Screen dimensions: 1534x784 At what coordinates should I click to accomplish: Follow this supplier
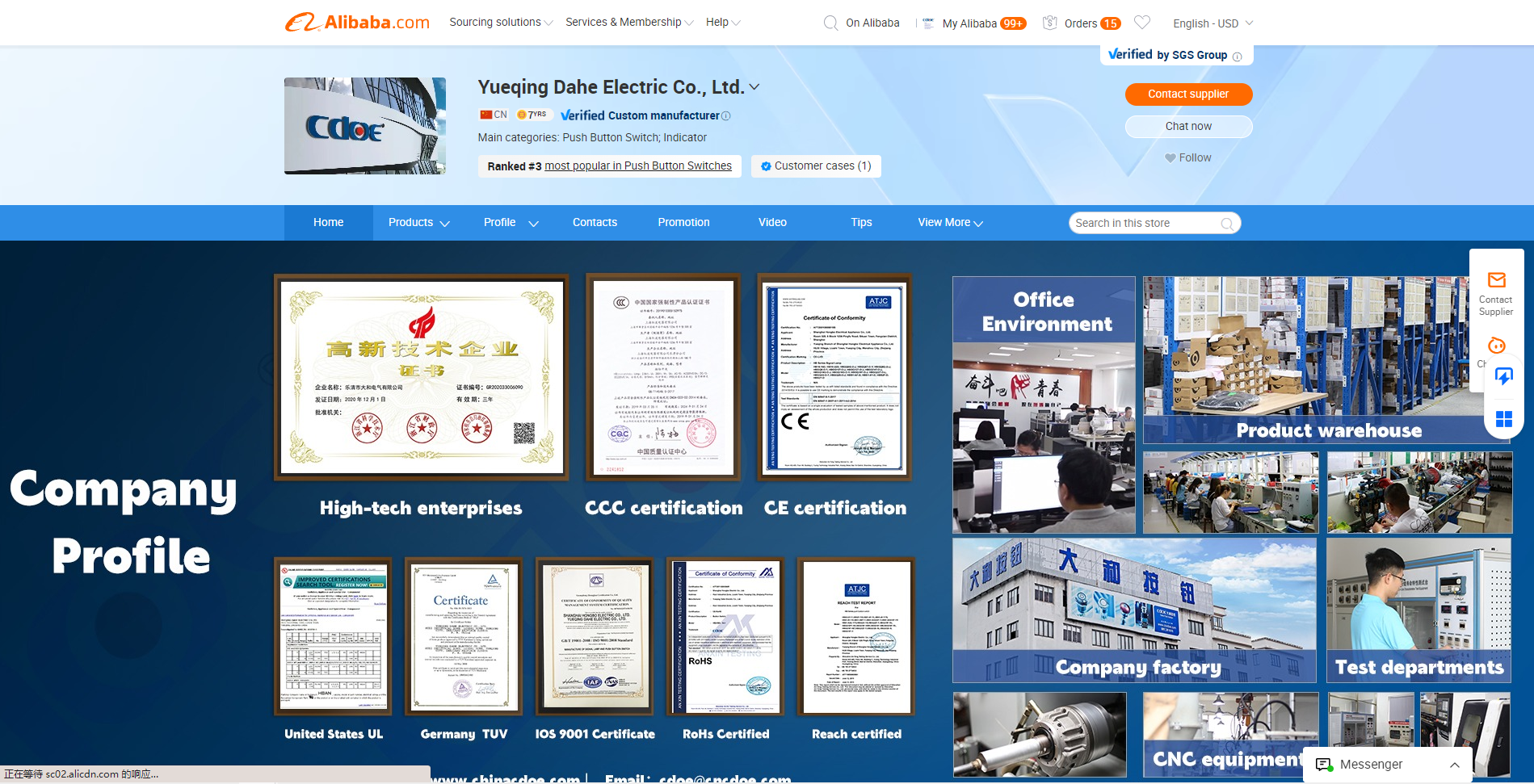click(1188, 158)
